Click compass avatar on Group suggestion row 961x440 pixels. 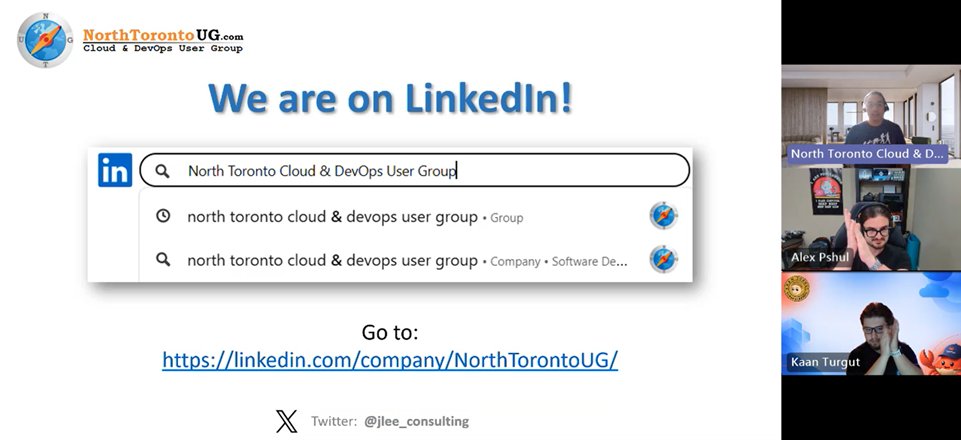[664, 216]
